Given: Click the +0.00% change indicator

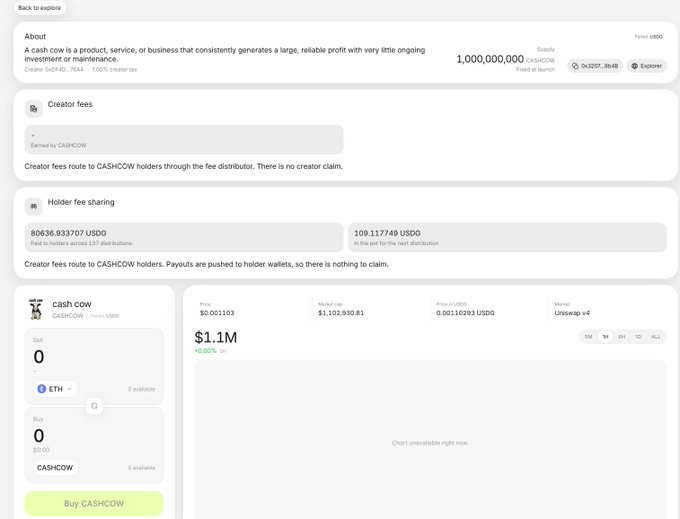Looking at the screenshot, I should point(205,351).
